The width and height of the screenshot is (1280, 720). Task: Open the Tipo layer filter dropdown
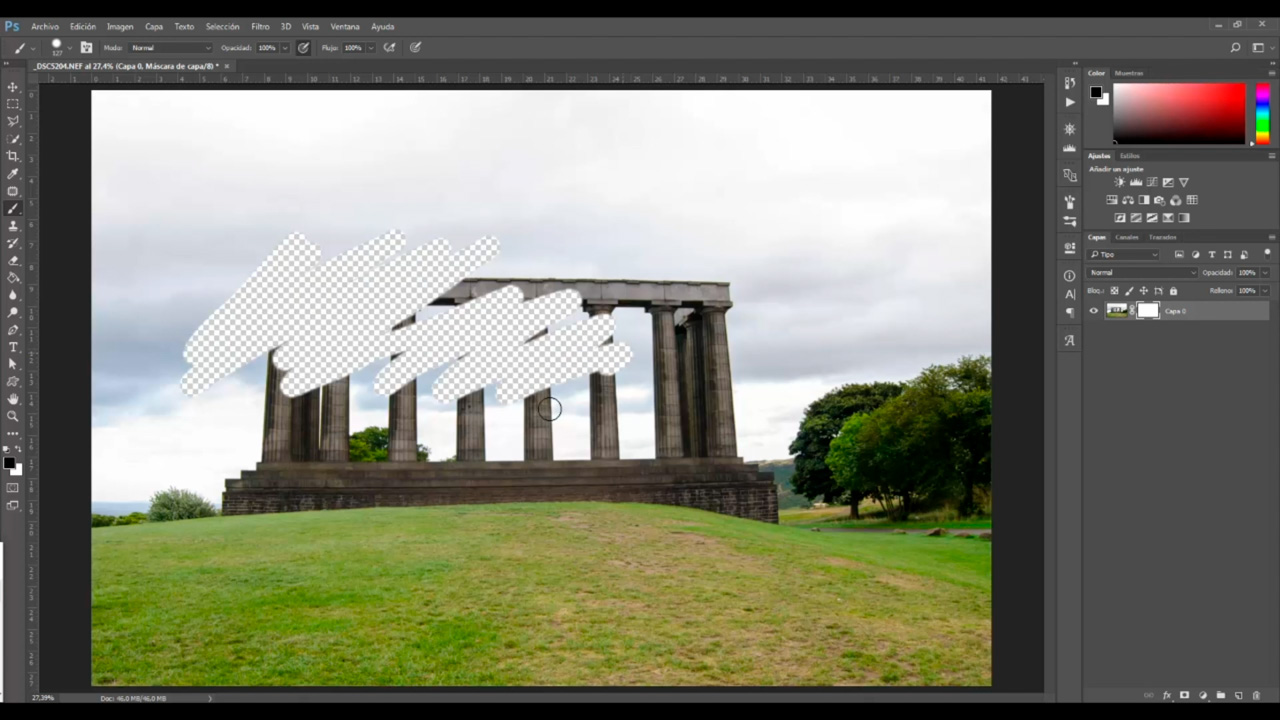tap(1123, 254)
